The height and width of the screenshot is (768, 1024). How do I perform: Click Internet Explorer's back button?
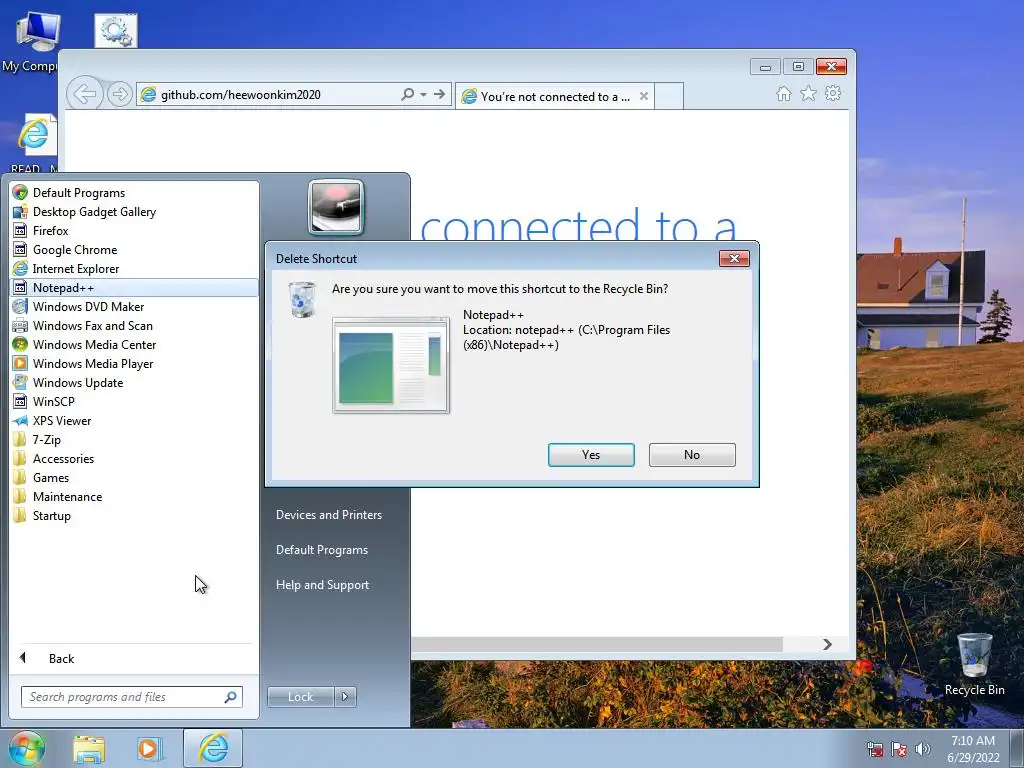(85, 94)
